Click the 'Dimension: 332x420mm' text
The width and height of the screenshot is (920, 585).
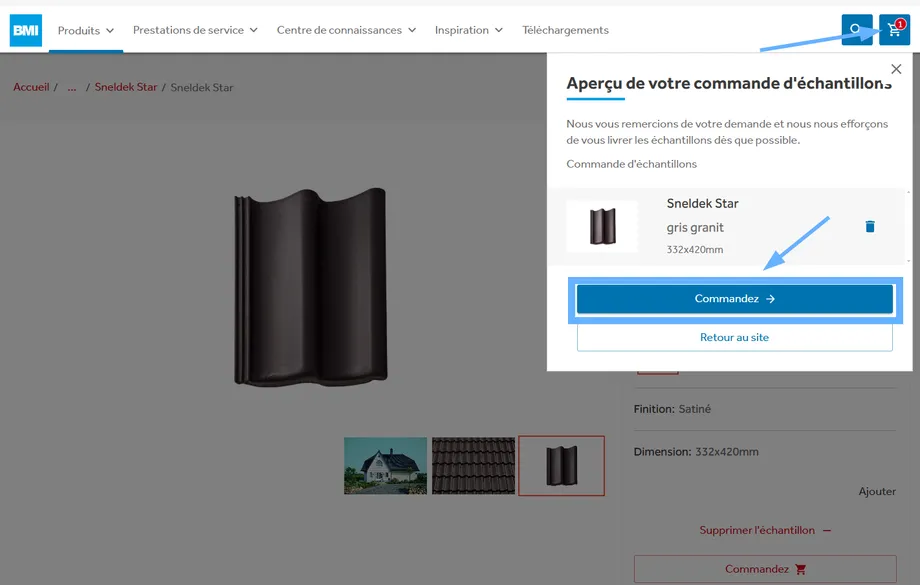[696, 452]
